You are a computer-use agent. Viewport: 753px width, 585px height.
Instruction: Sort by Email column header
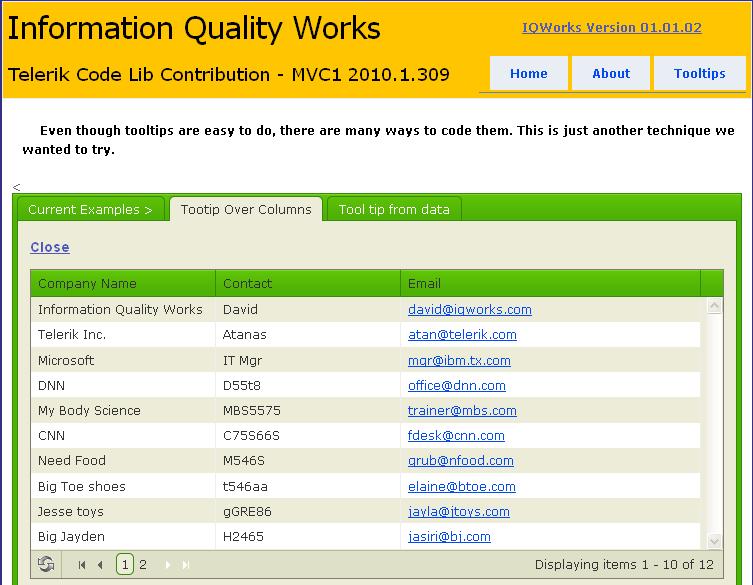[x=550, y=283]
